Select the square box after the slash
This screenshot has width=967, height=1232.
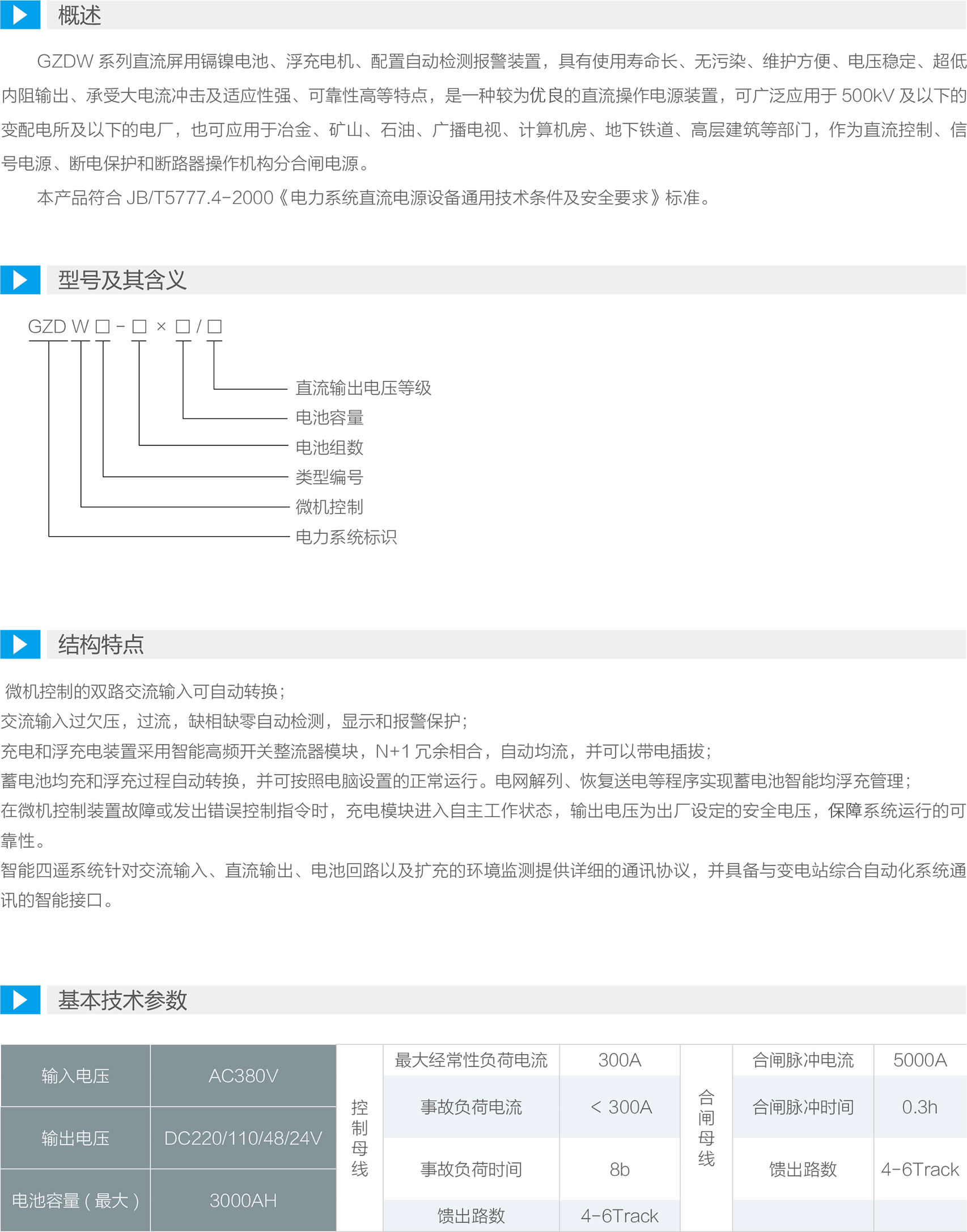click(214, 326)
